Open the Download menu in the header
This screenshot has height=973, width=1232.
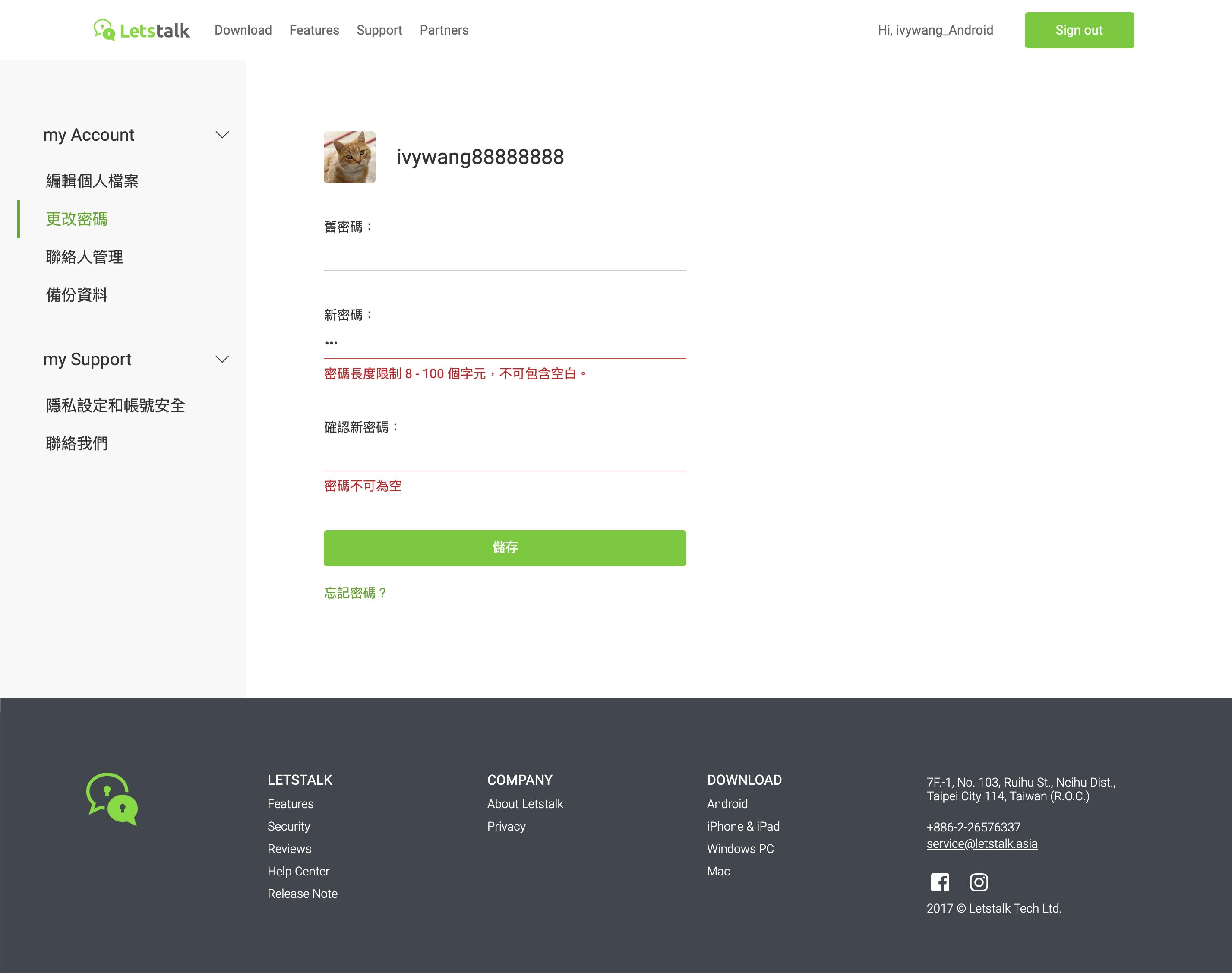[x=243, y=30]
